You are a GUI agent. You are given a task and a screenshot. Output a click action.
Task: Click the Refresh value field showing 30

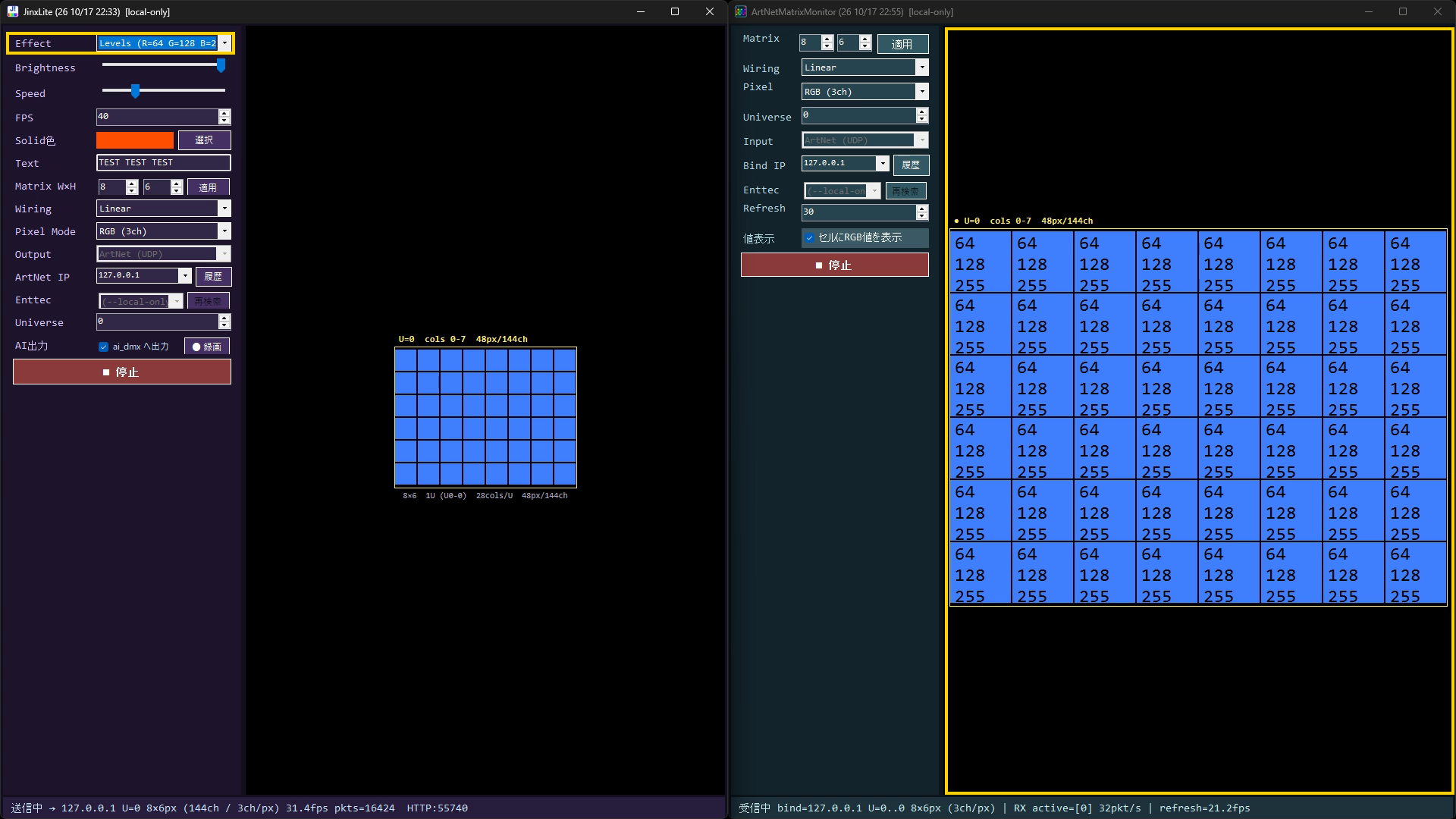pyautogui.click(x=858, y=212)
